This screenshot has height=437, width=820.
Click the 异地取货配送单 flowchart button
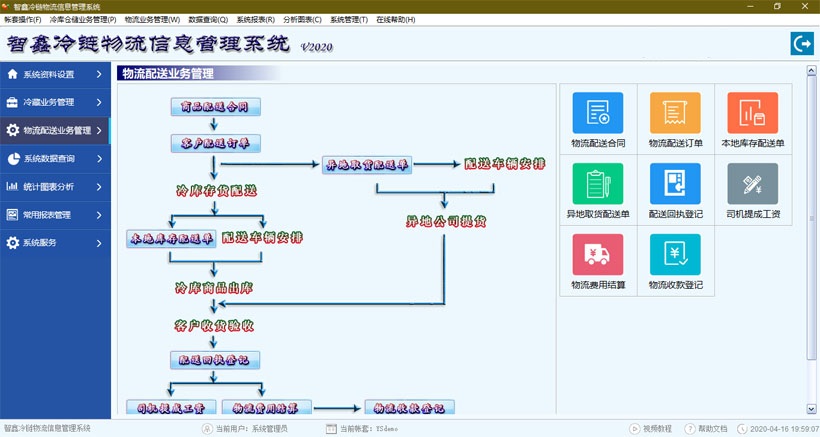[367, 165]
